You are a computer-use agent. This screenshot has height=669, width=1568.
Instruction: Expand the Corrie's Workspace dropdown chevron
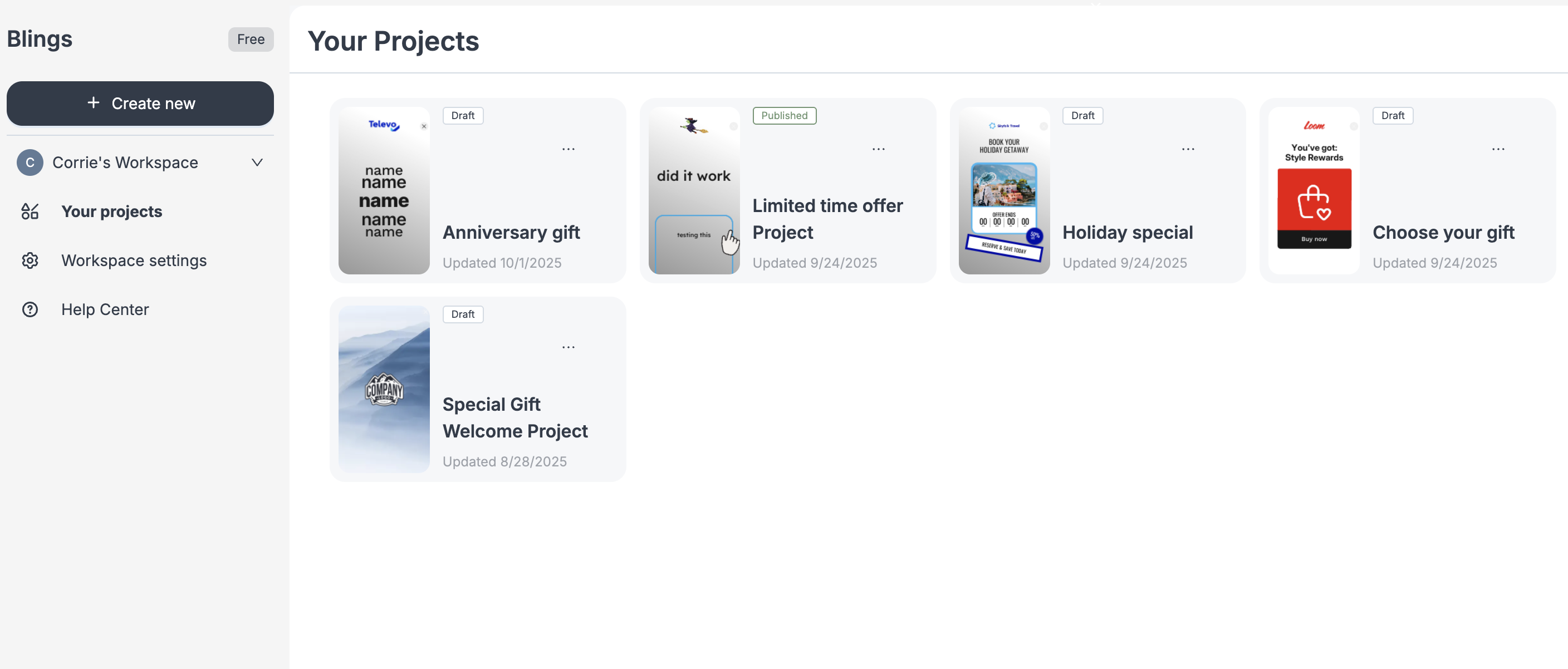pyautogui.click(x=257, y=163)
